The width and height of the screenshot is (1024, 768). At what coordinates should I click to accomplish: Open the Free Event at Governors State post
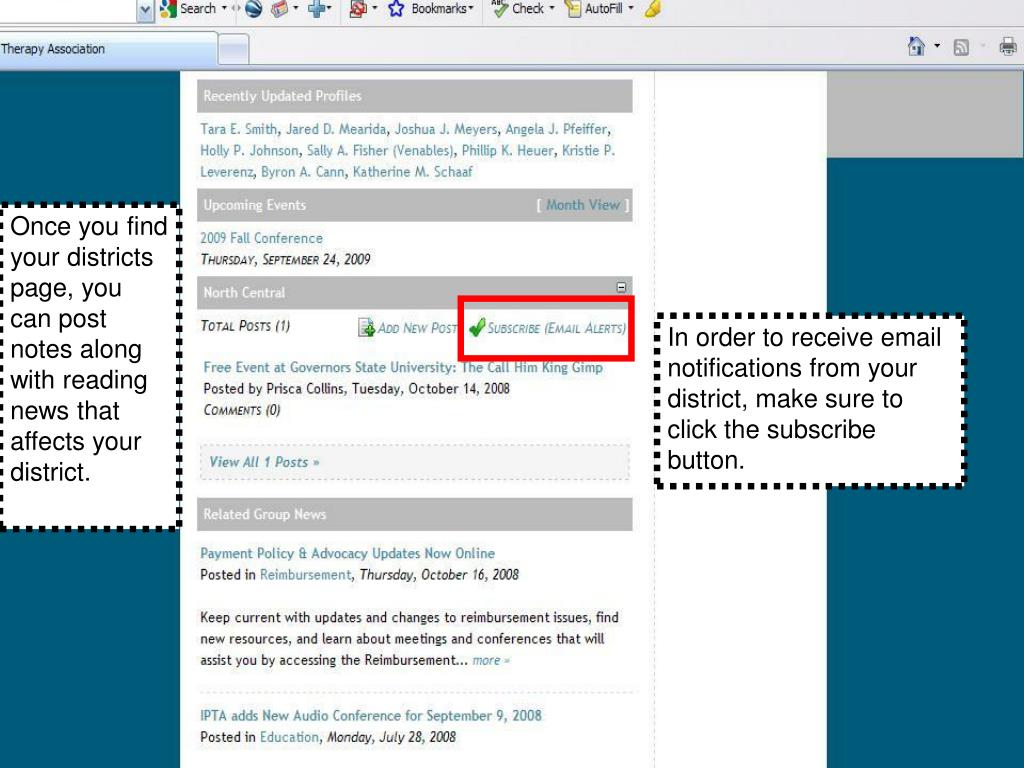[x=403, y=368]
